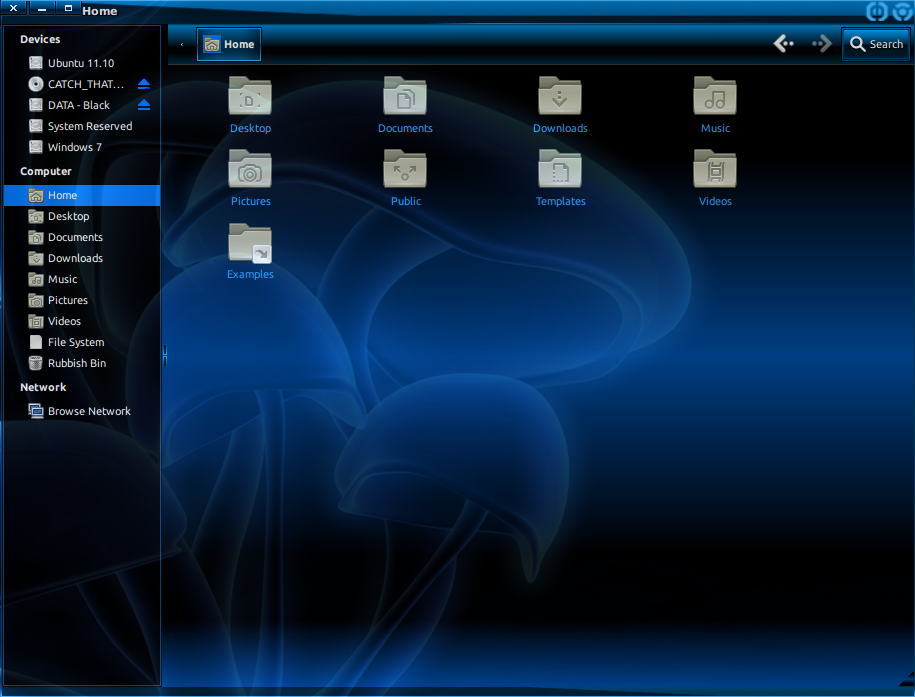Go to Documents in the sidebar

point(82,237)
